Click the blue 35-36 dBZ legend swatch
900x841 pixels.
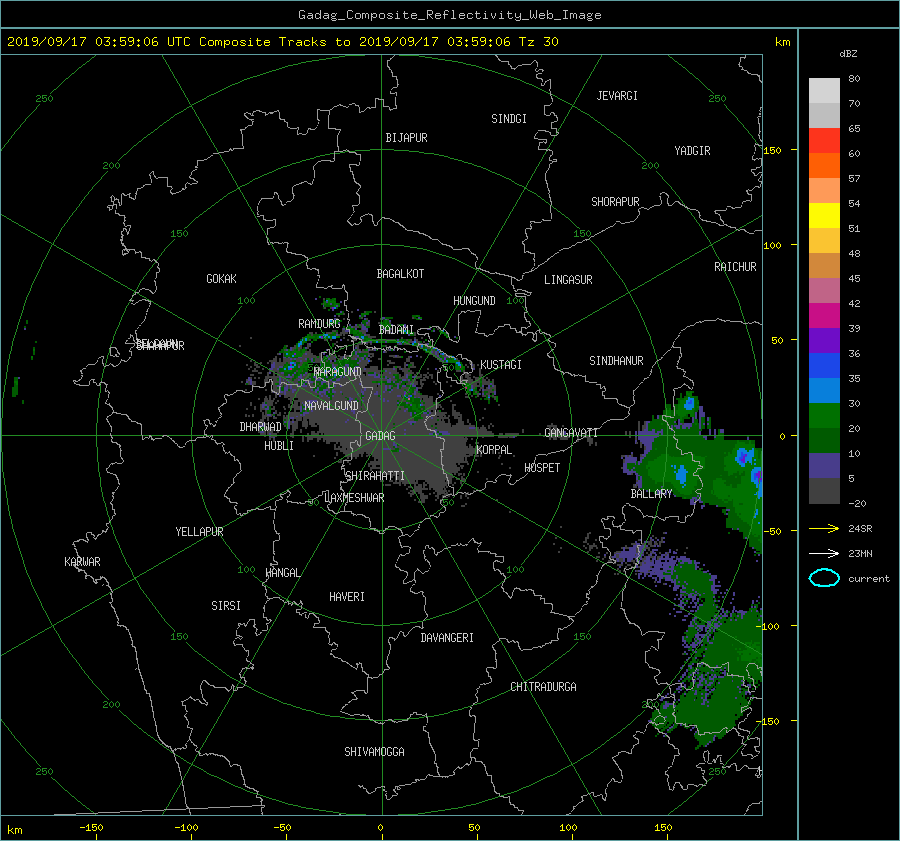coord(824,365)
